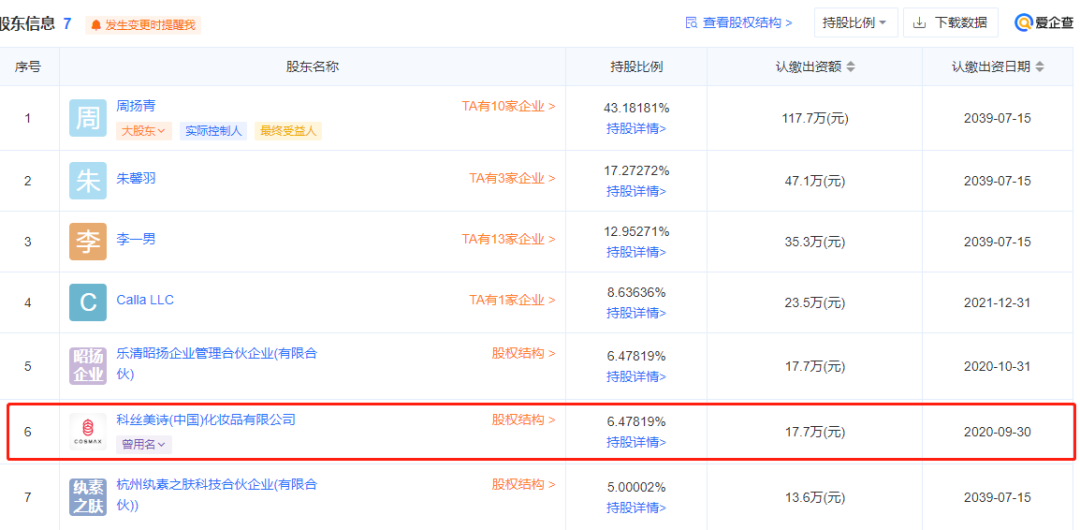This screenshot has width=1080, height=530.
Task: Click the download icon beside 下载数据
Action: click(919, 23)
